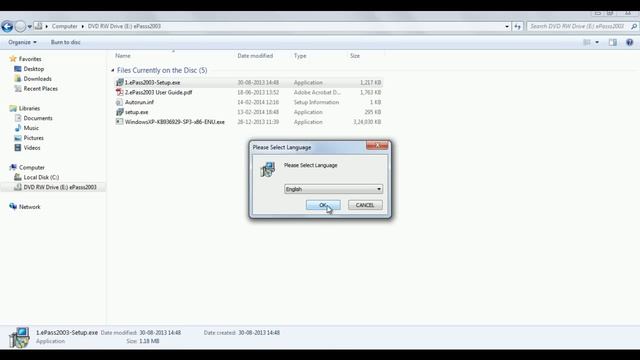This screenshot has height=360, width=640.
Task: Open the Pictures library
Action: tap(33, 138)
